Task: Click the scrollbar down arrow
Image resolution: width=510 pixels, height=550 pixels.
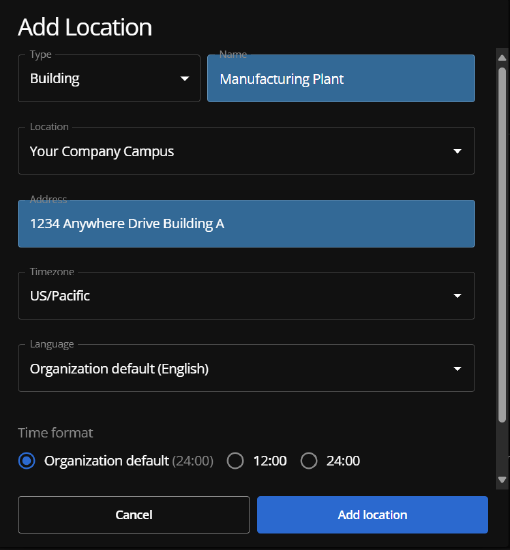Action: click(x=502, y=479)
